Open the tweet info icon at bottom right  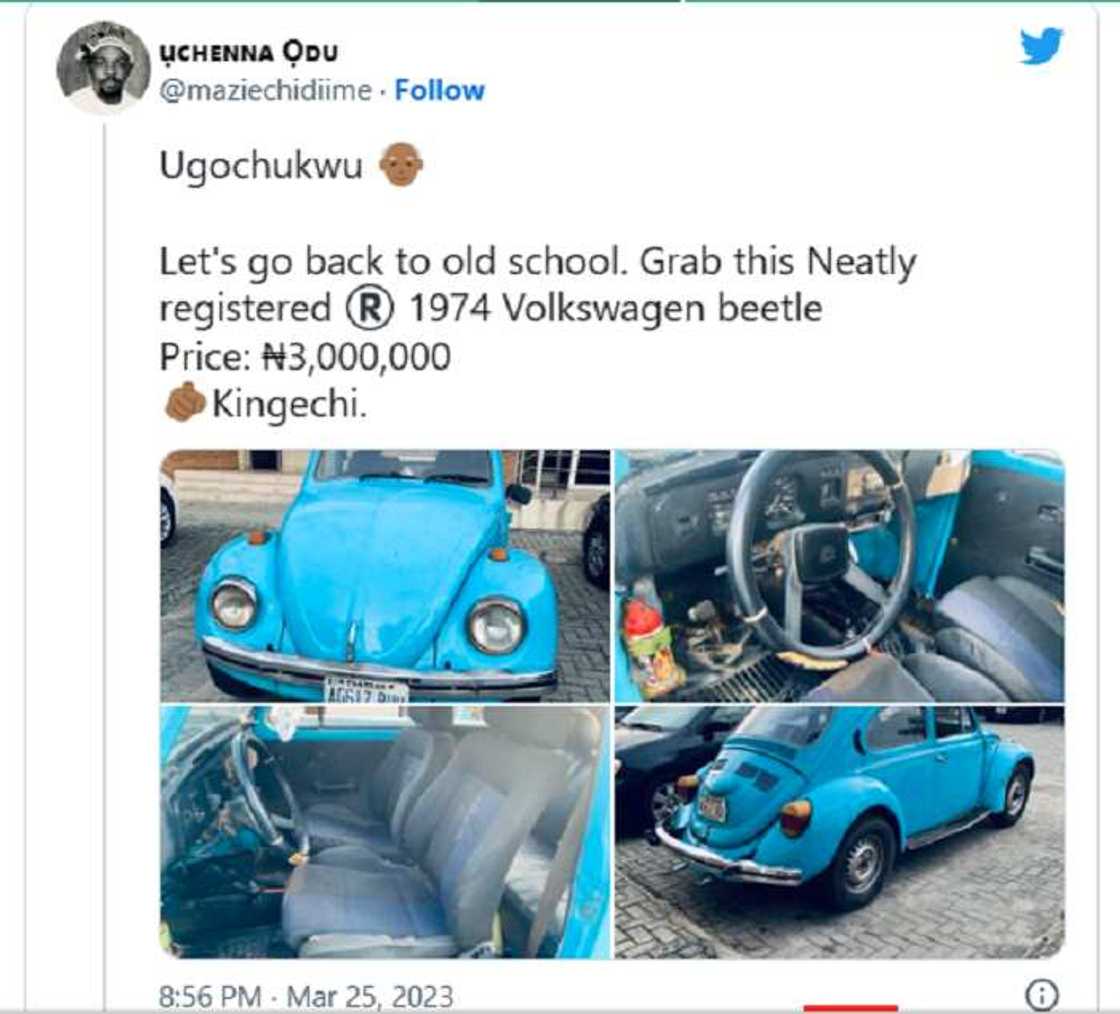tap(1040, 995)
